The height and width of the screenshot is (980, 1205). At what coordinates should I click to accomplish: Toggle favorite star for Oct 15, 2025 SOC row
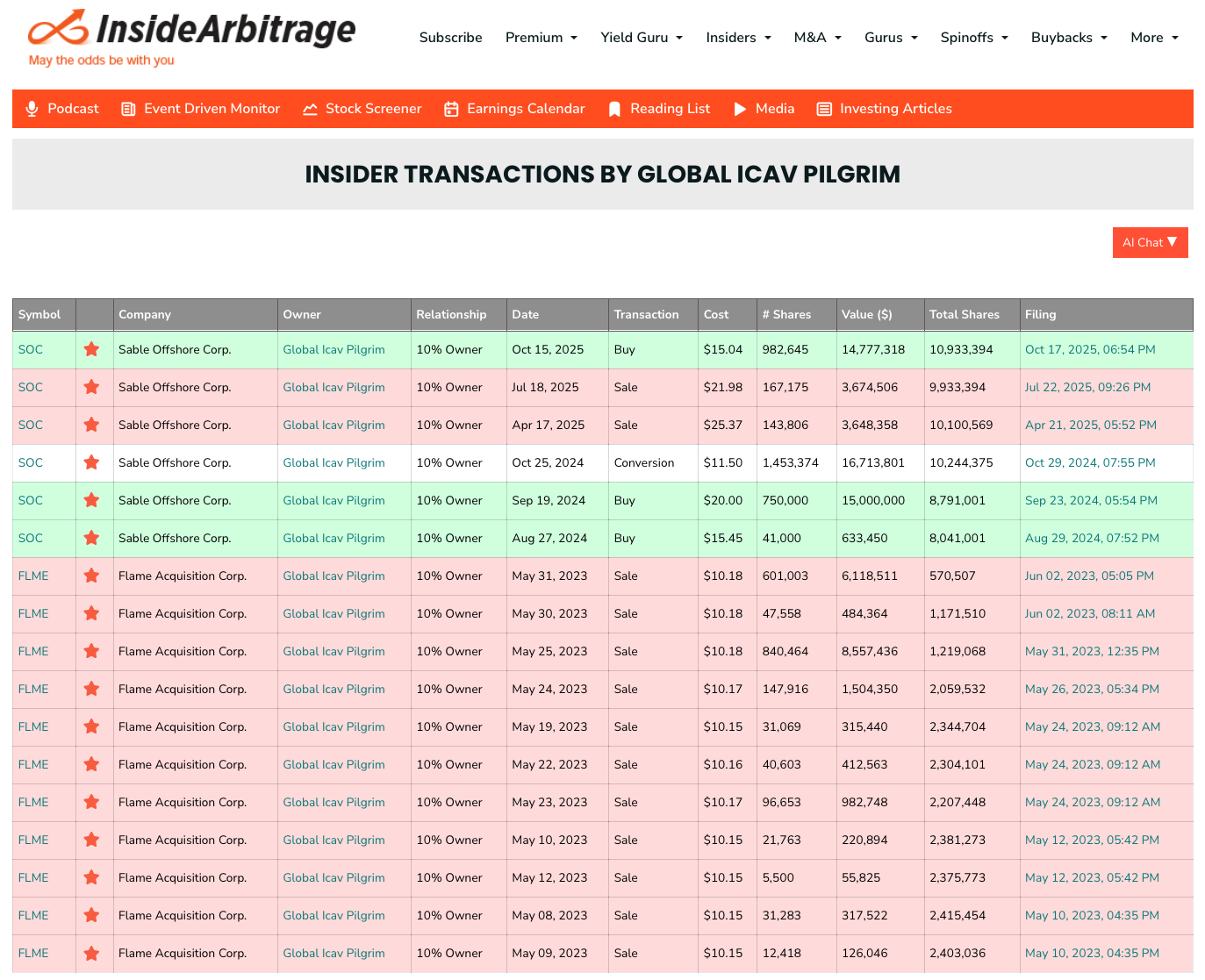coord(91,349)
